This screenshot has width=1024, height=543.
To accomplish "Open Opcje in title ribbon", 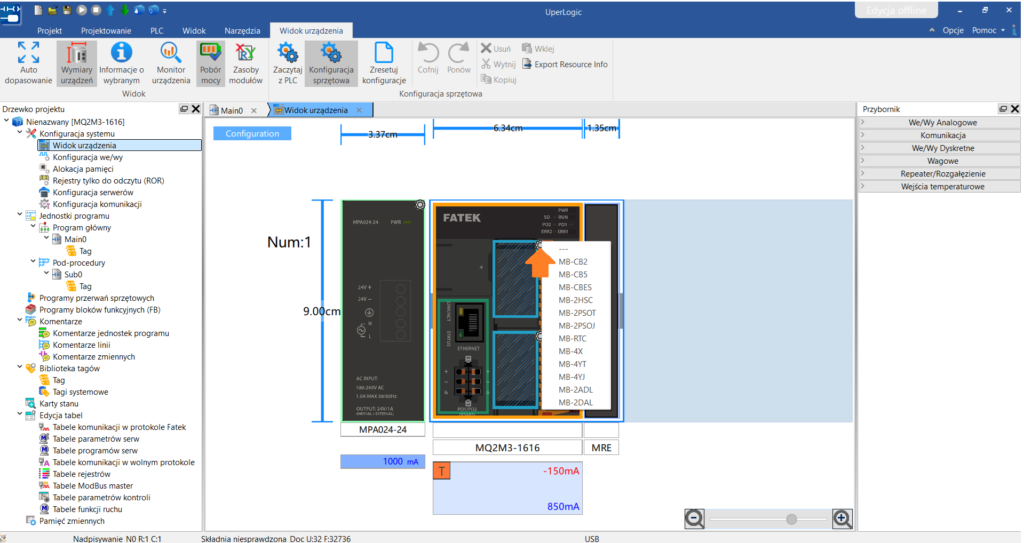I will [953, 30].
